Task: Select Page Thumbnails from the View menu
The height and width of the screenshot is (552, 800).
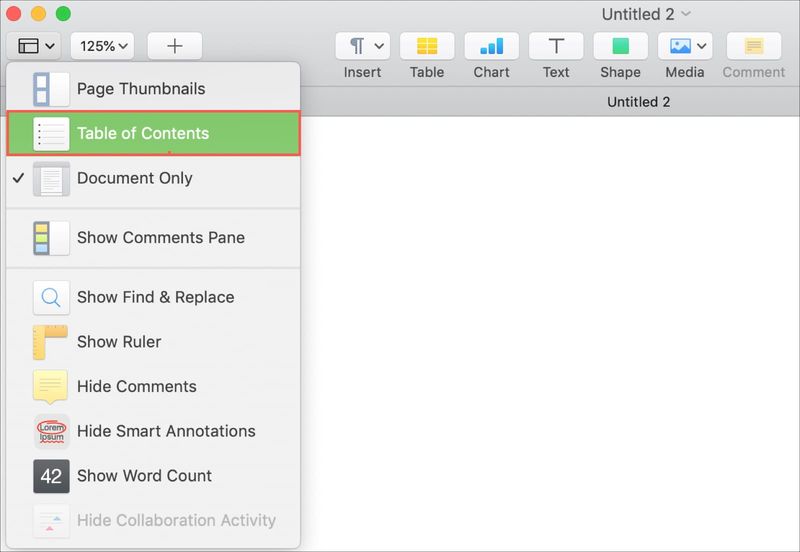Action: click(x=153, y=89)
